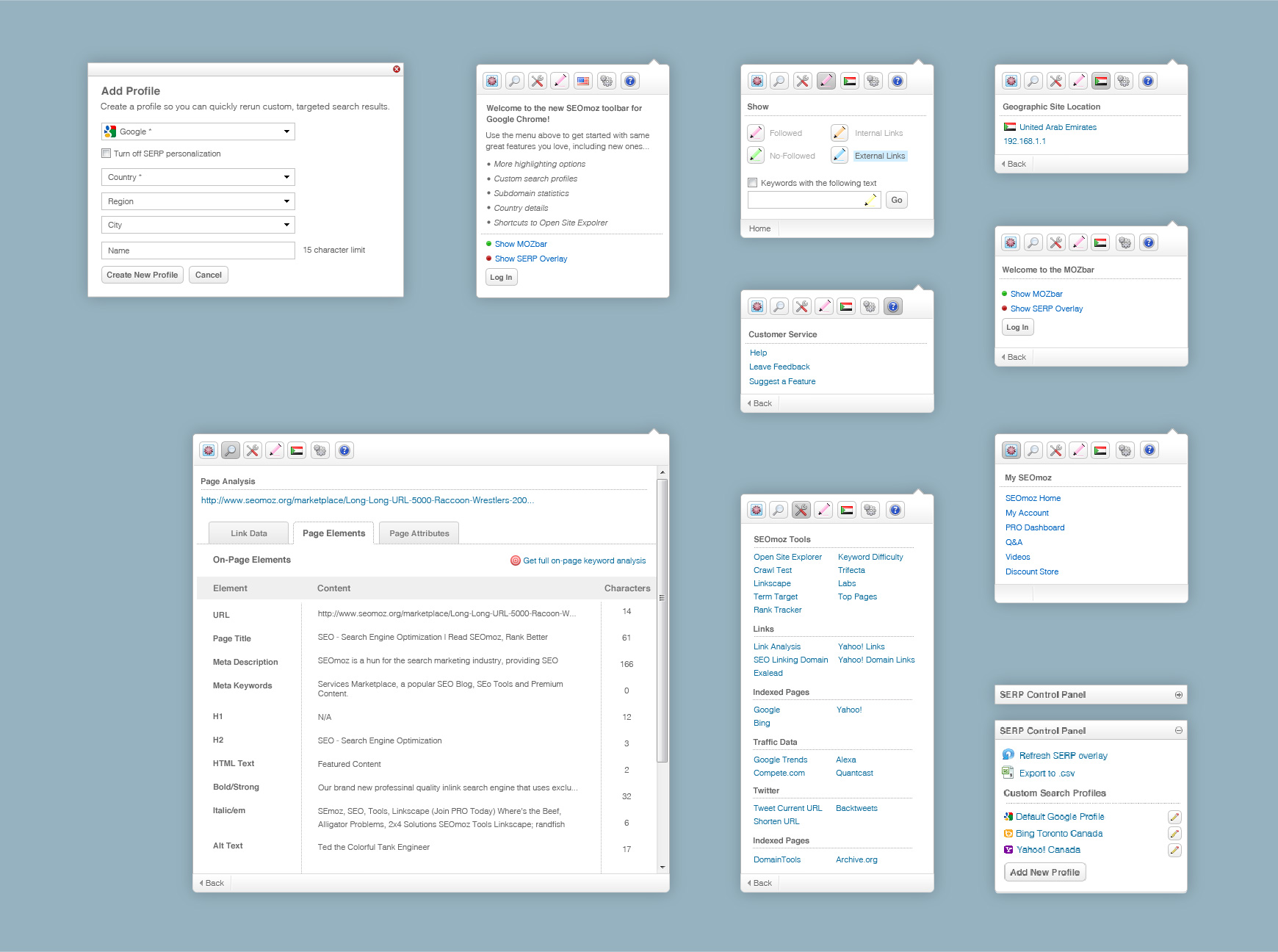Click flag icon in the Show panel toolbar

pyautogui.click(x=850, y=81)
